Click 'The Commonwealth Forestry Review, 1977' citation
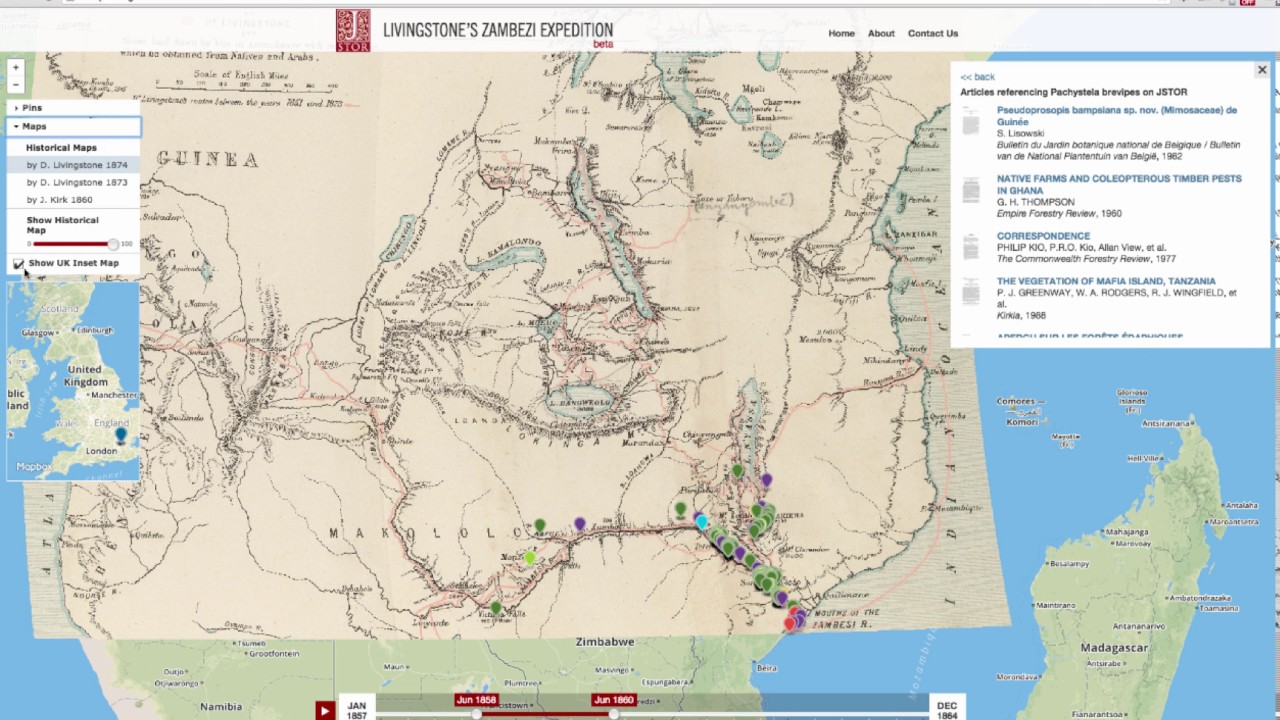Viewport: 1280px width, 720px height. [x=1087, y=259]
